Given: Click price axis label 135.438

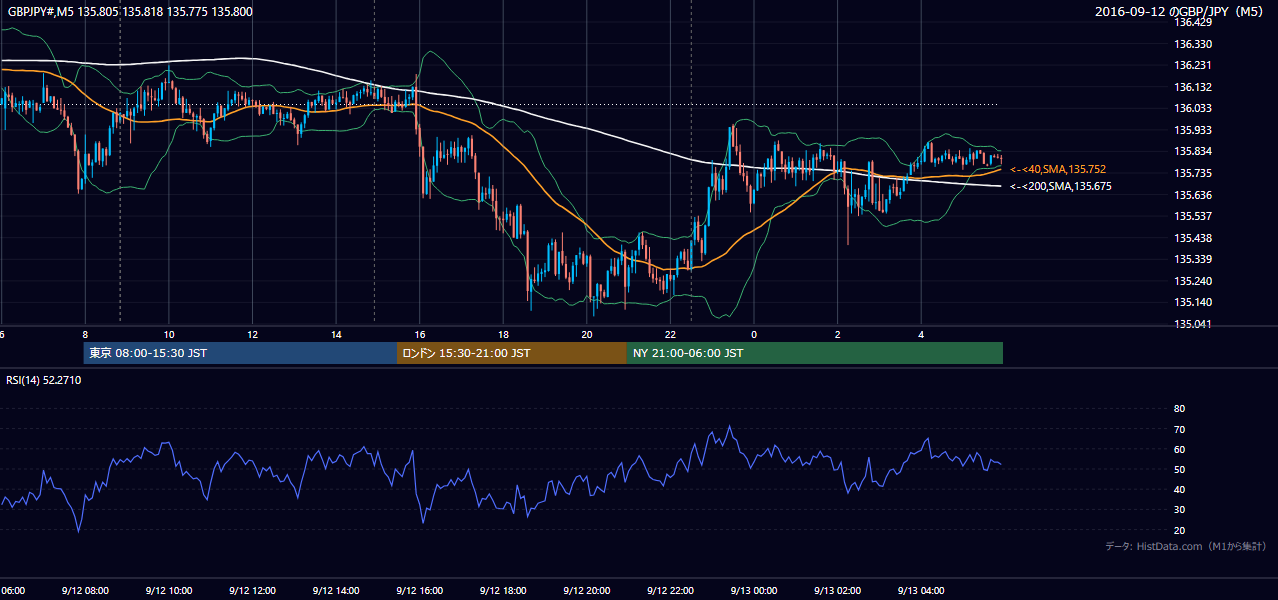Looking at the screenshot, I should [x=1193, y=238].
